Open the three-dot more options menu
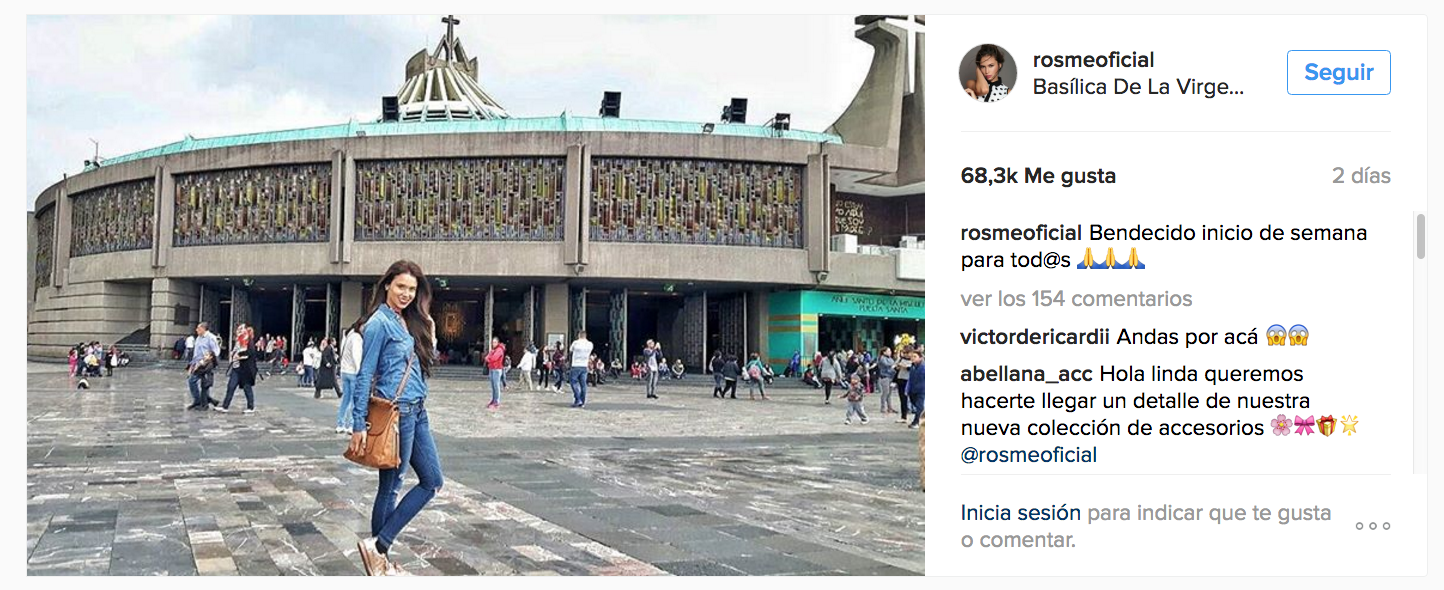The image size is (1444, 590). pyautogui.click(x=1373, y=526)
